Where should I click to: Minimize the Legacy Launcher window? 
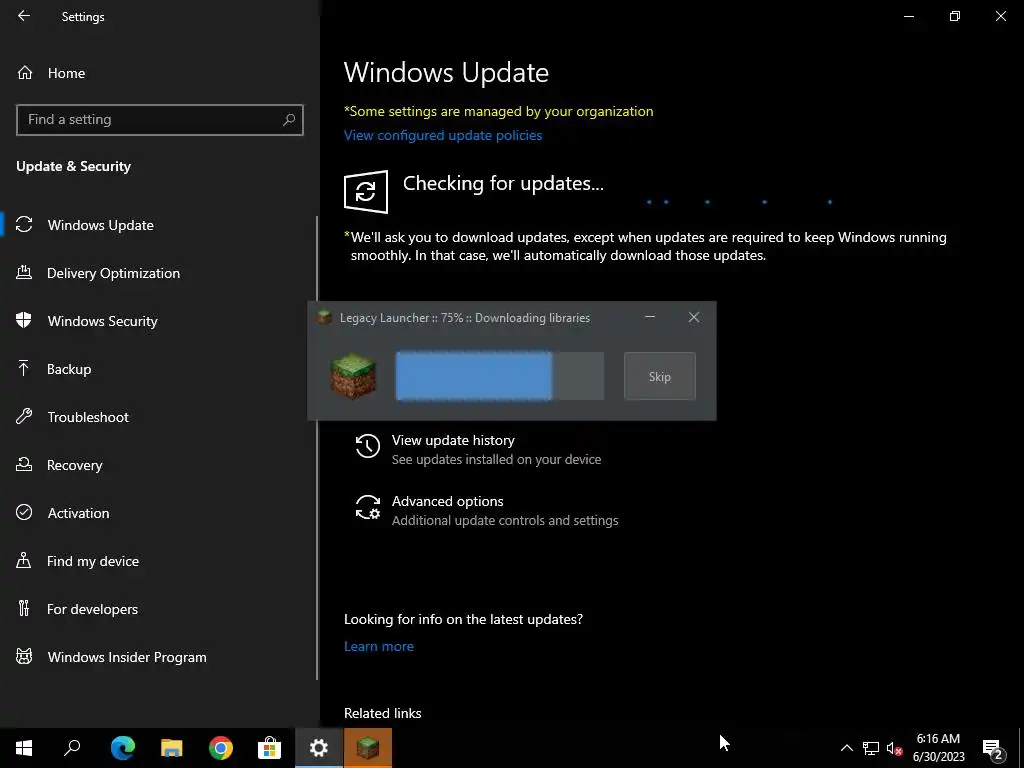tap(650, 317)
